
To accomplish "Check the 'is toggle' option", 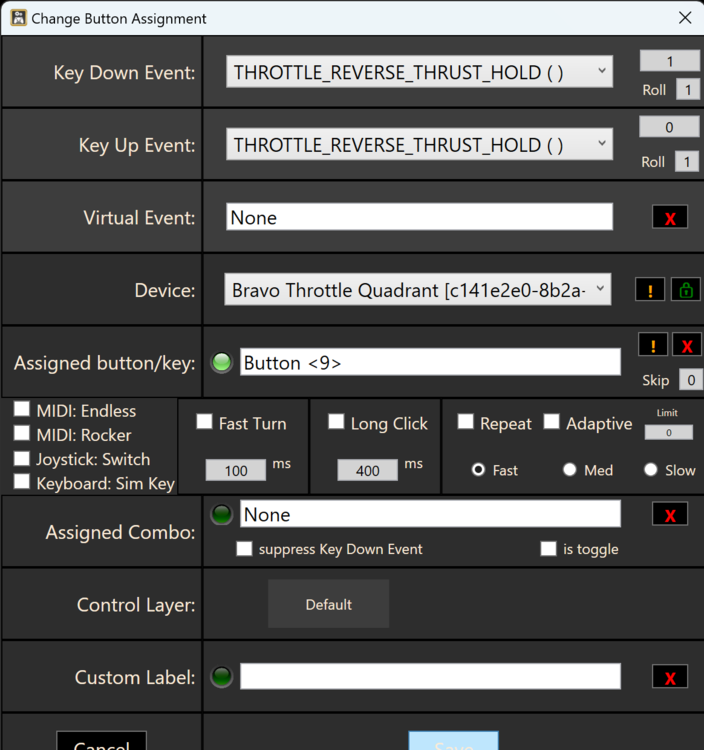I will tap(548, 549).
